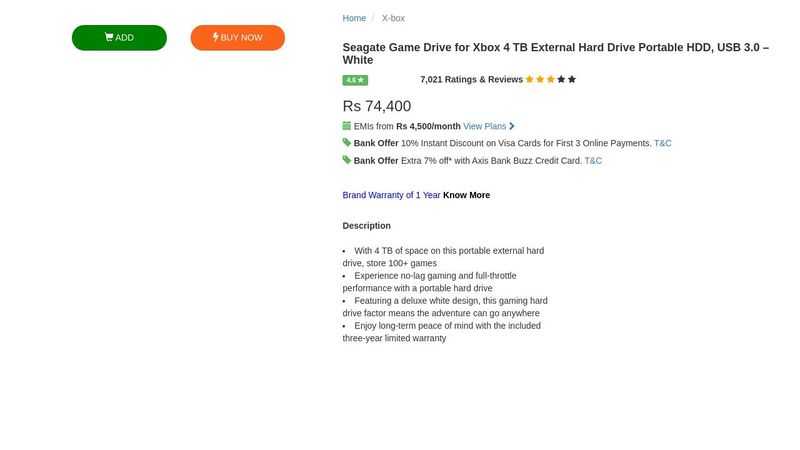
Task: Click the Brand Warranty of 1 Year link
Action: click(391, 195)
